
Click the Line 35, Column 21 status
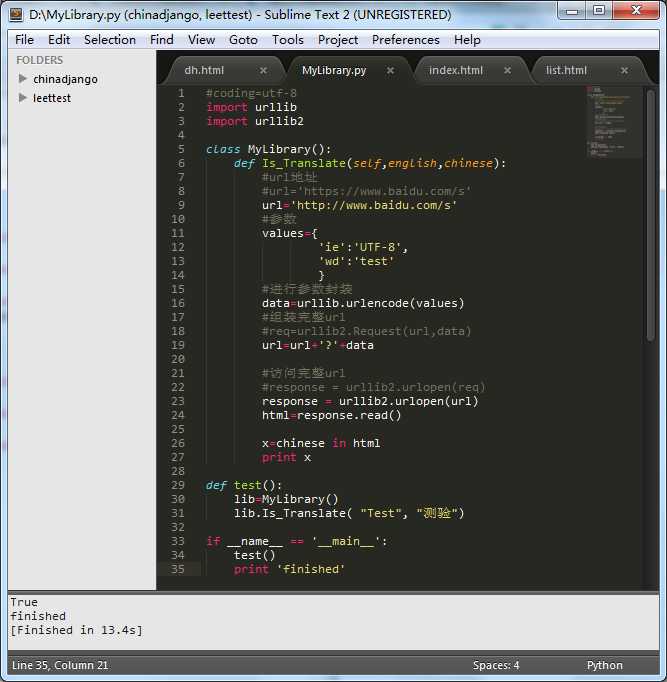pyautogui.click(x=60, y=665)
